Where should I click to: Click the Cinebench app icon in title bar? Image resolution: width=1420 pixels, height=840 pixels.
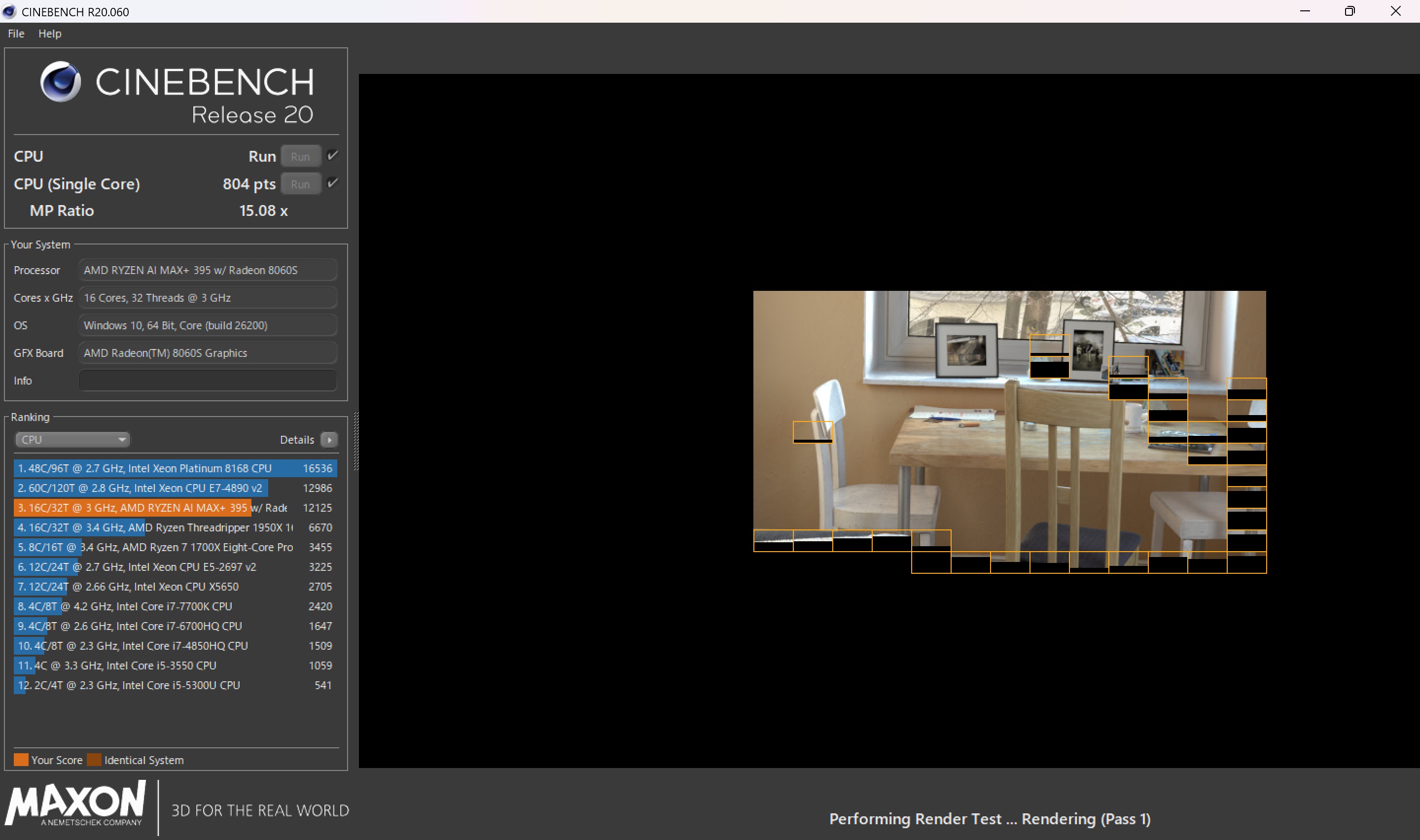coord(9,11)
